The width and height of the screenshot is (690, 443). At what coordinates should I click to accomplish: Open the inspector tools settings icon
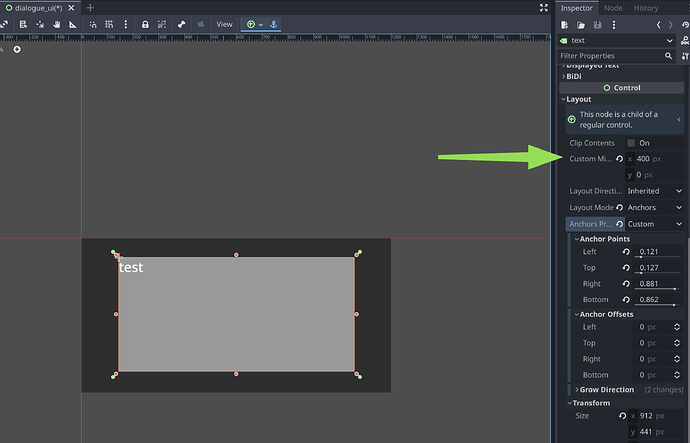[685, 56]
